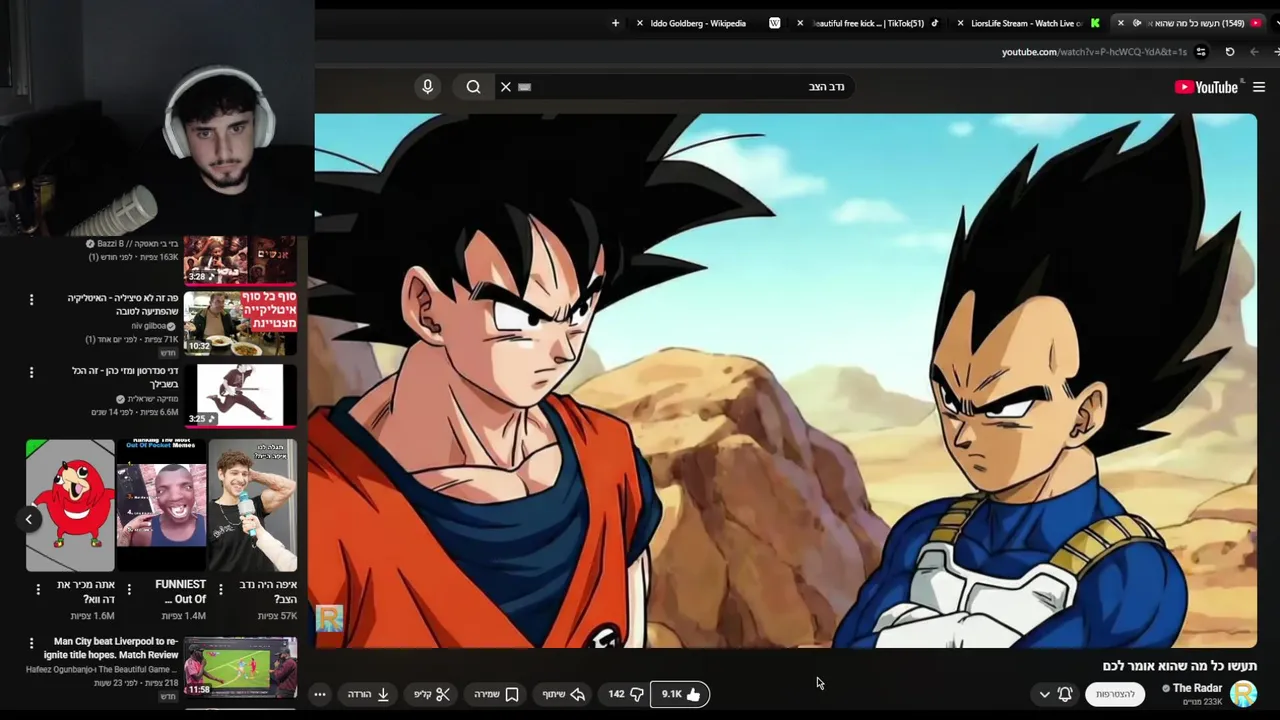Open The Radar channel name link
Viewport: 1280px width, 720px height.
tap(1197, 688)
